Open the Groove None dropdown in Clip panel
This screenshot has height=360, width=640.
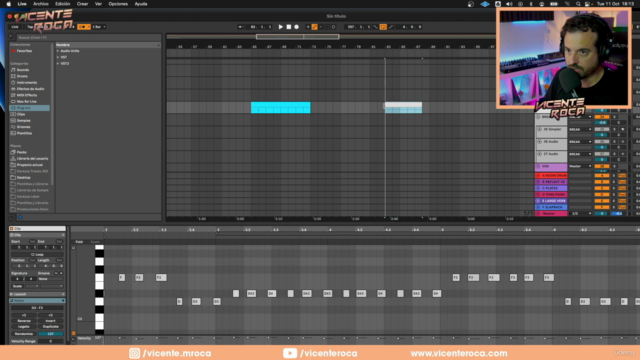[51, 279]
